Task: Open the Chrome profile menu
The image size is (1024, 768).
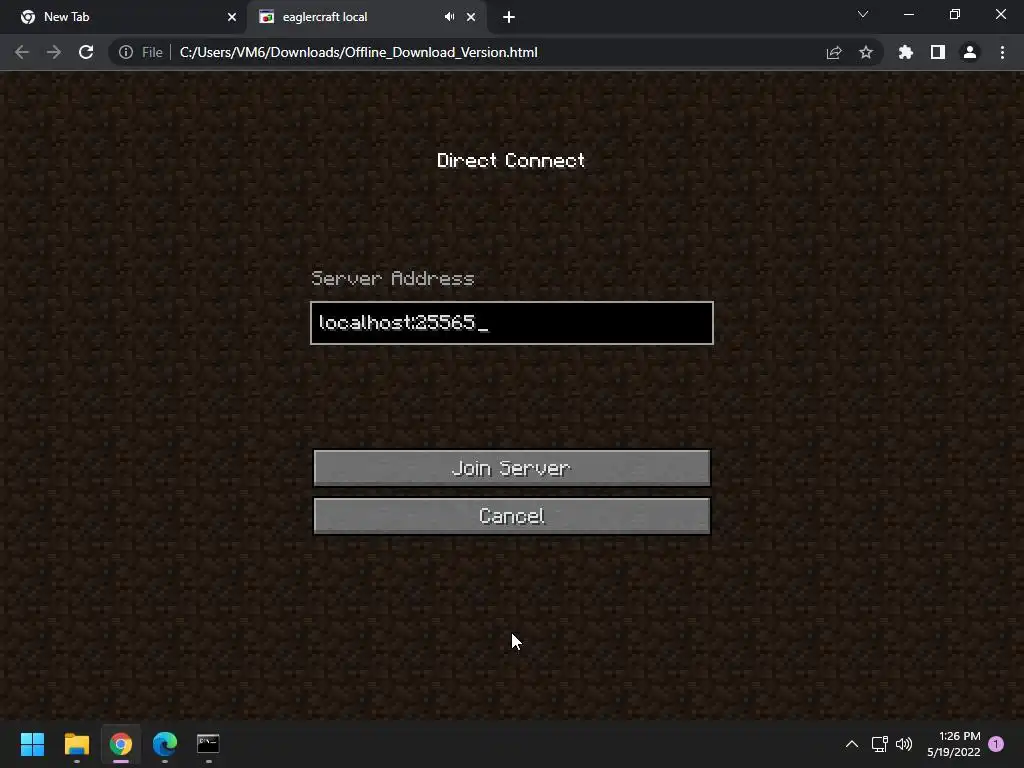Action: 970,52
